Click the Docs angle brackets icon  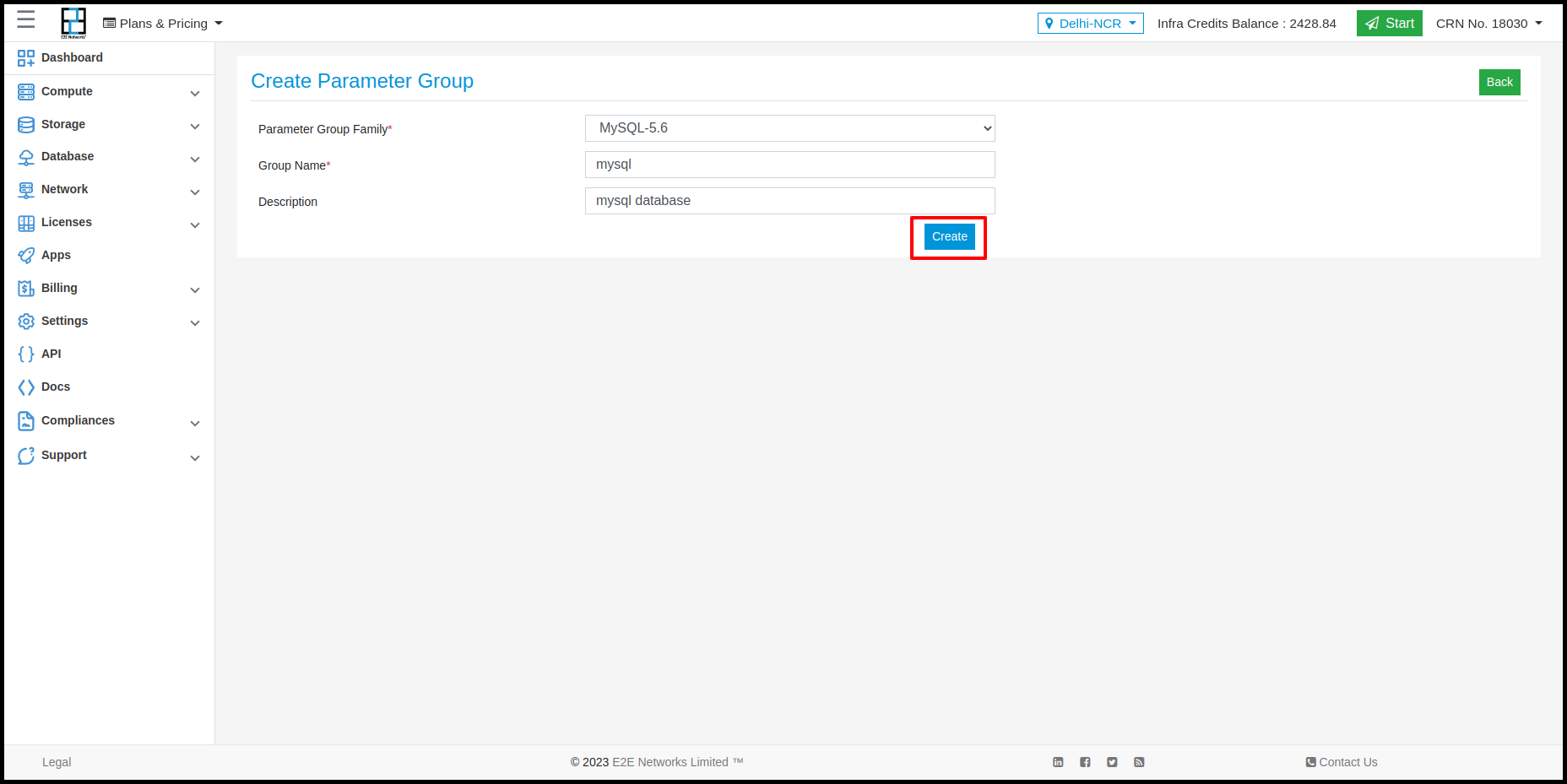point(26,387)
